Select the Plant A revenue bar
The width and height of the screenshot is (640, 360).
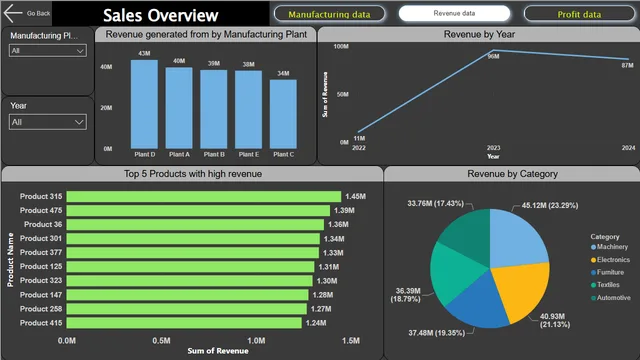click(179, 108)
